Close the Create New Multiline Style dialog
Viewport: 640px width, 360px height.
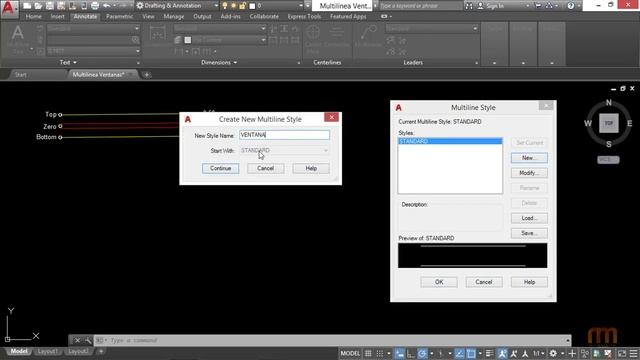click(x=331, y=117)
